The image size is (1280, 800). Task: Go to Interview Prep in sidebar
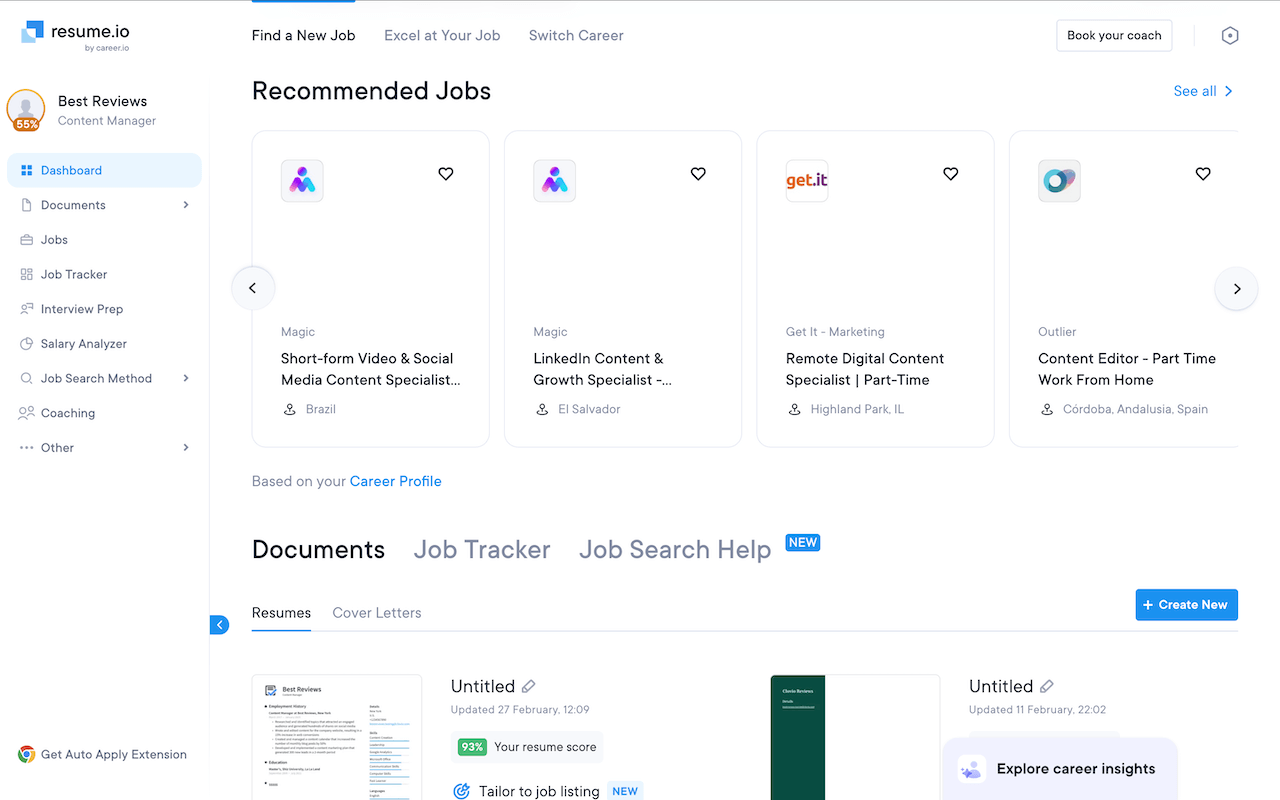coord(81,309)
